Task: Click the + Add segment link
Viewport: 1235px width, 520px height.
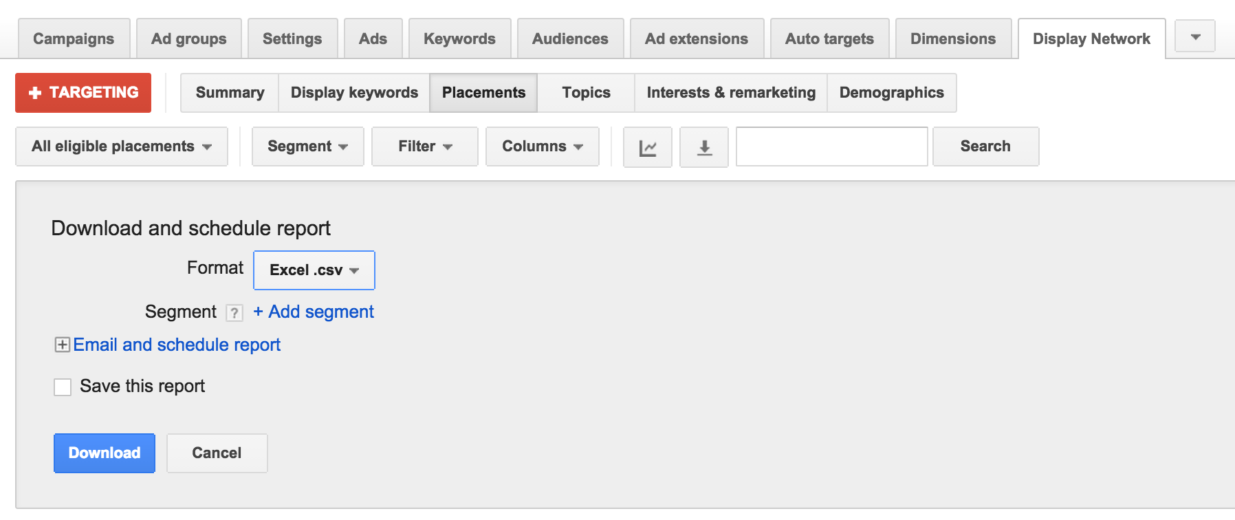Action: [x=313, y=312]
